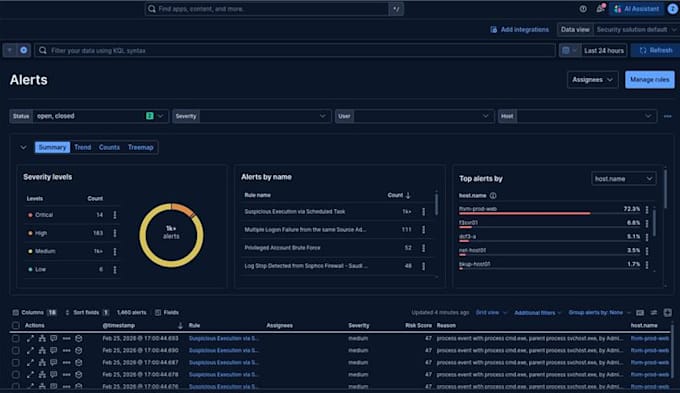The image size is (680, 393).
Task: Open more actions ellipsis in first alert row
Action: [66, 338]
